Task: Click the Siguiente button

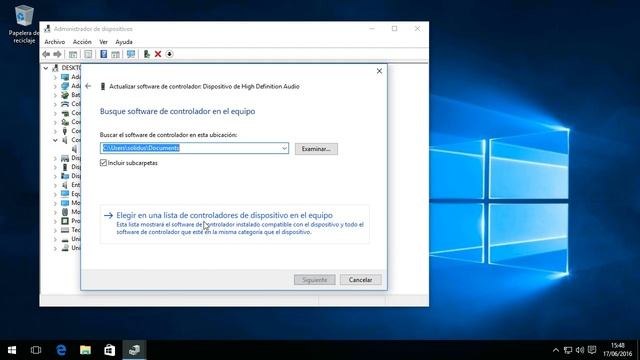Action: pos(315,280)
